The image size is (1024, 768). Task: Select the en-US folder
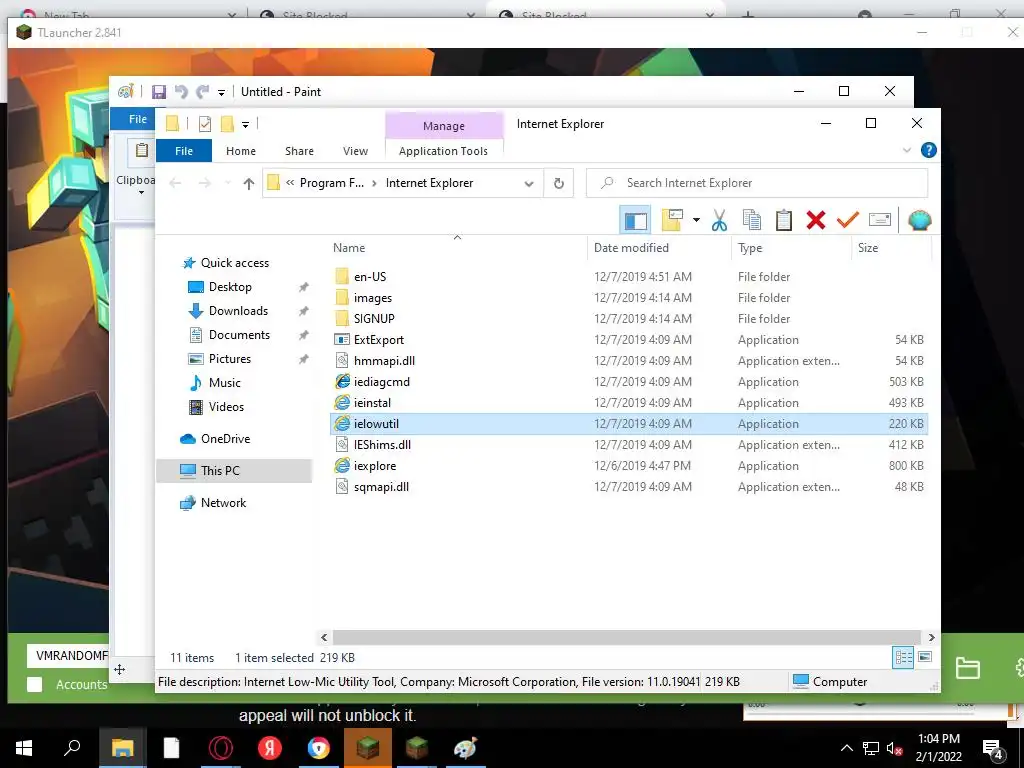(370, 277)
